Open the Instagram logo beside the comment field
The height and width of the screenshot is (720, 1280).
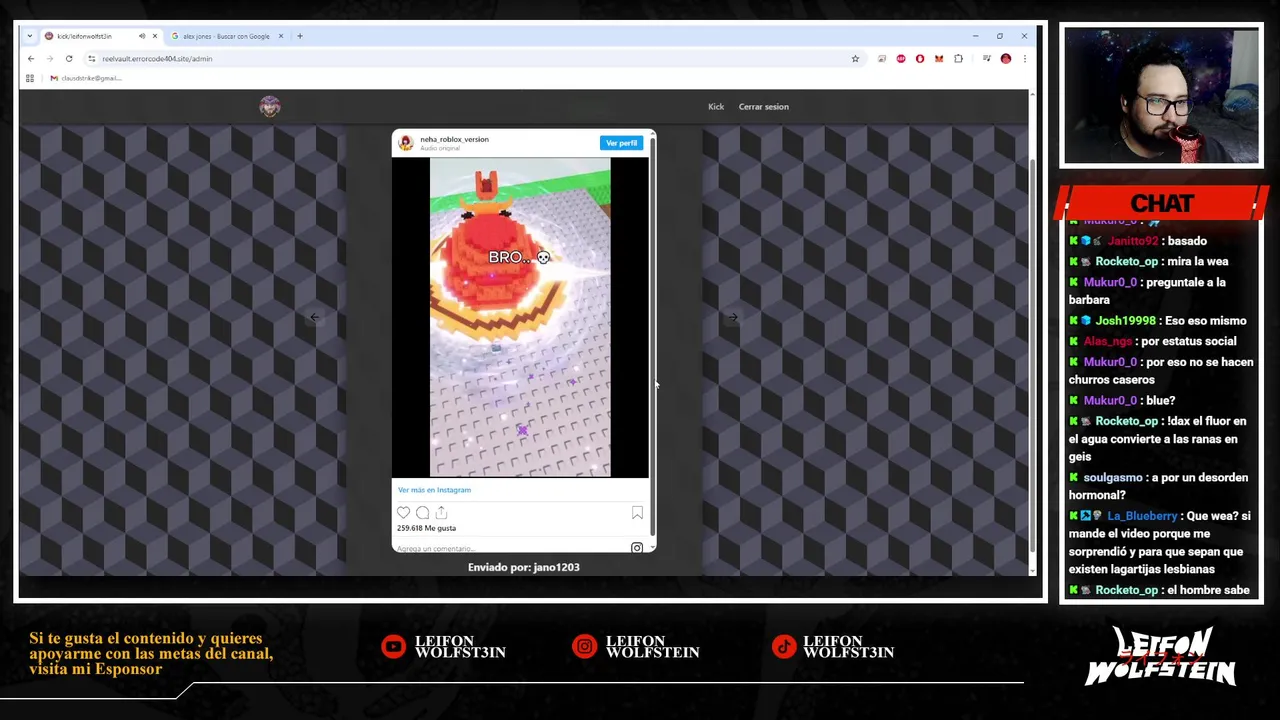click(637, 547)
